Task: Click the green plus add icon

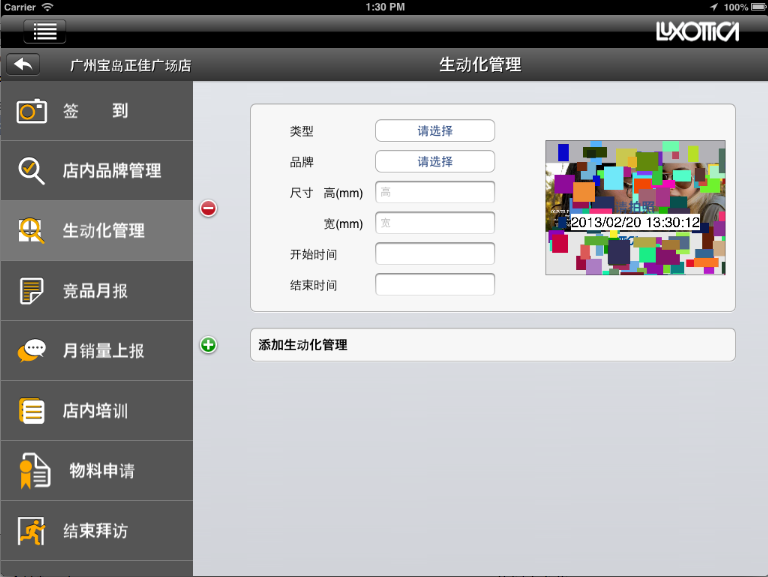Action: [x=208, y=345]
